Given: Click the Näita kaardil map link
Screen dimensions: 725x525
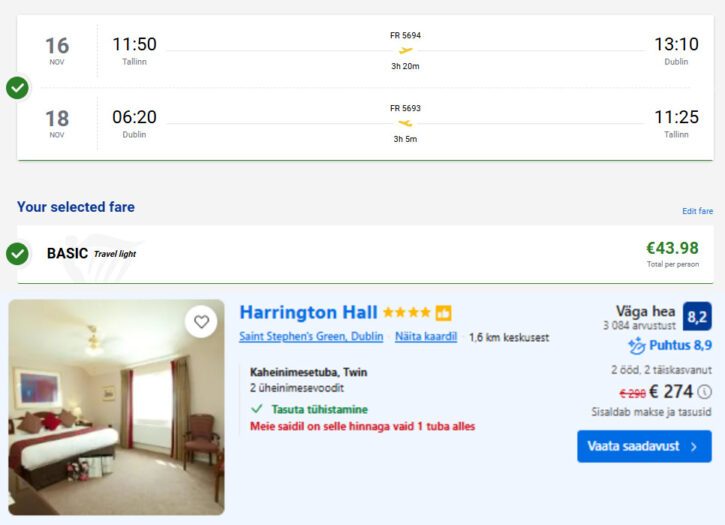Looking at the screenshot, I should [x=425, y=337].
